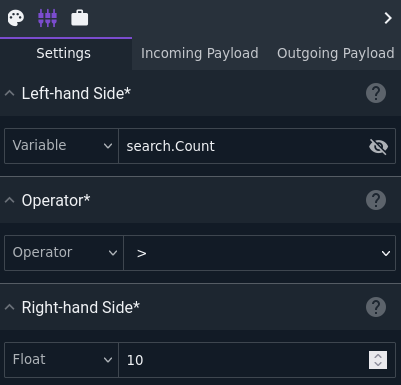
Task: Collapse the Operator section
Action: click(10, 200)
